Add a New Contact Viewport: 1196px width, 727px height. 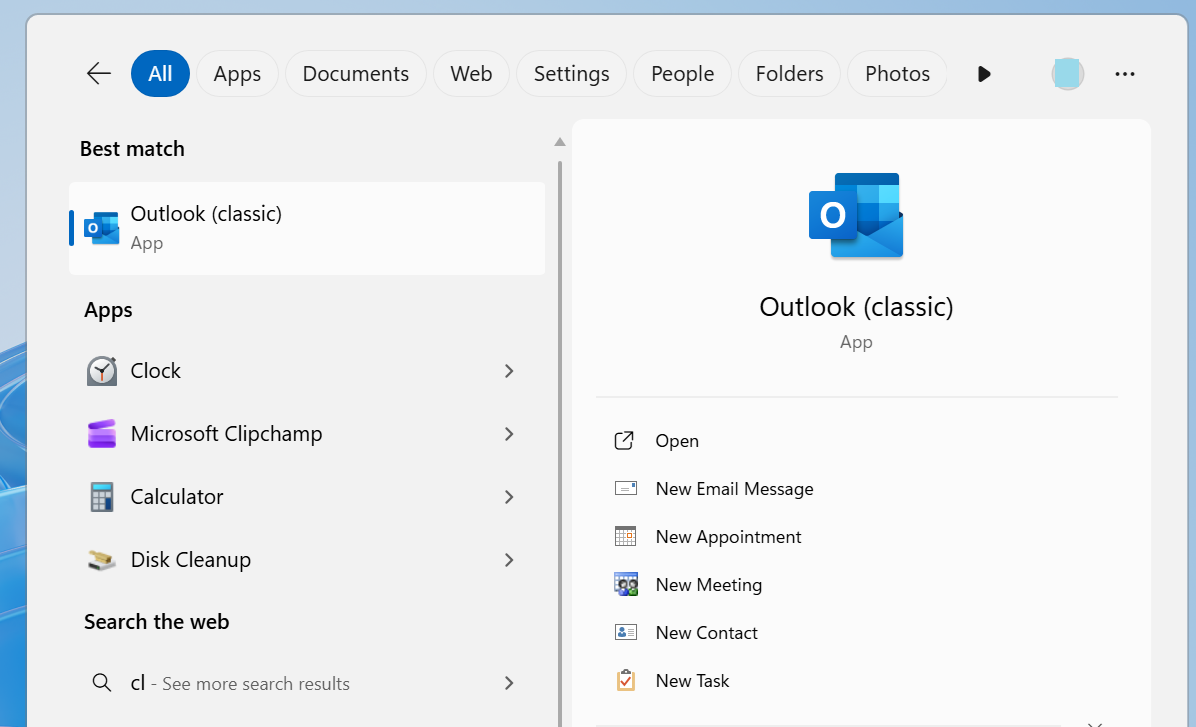pos(706,632)
